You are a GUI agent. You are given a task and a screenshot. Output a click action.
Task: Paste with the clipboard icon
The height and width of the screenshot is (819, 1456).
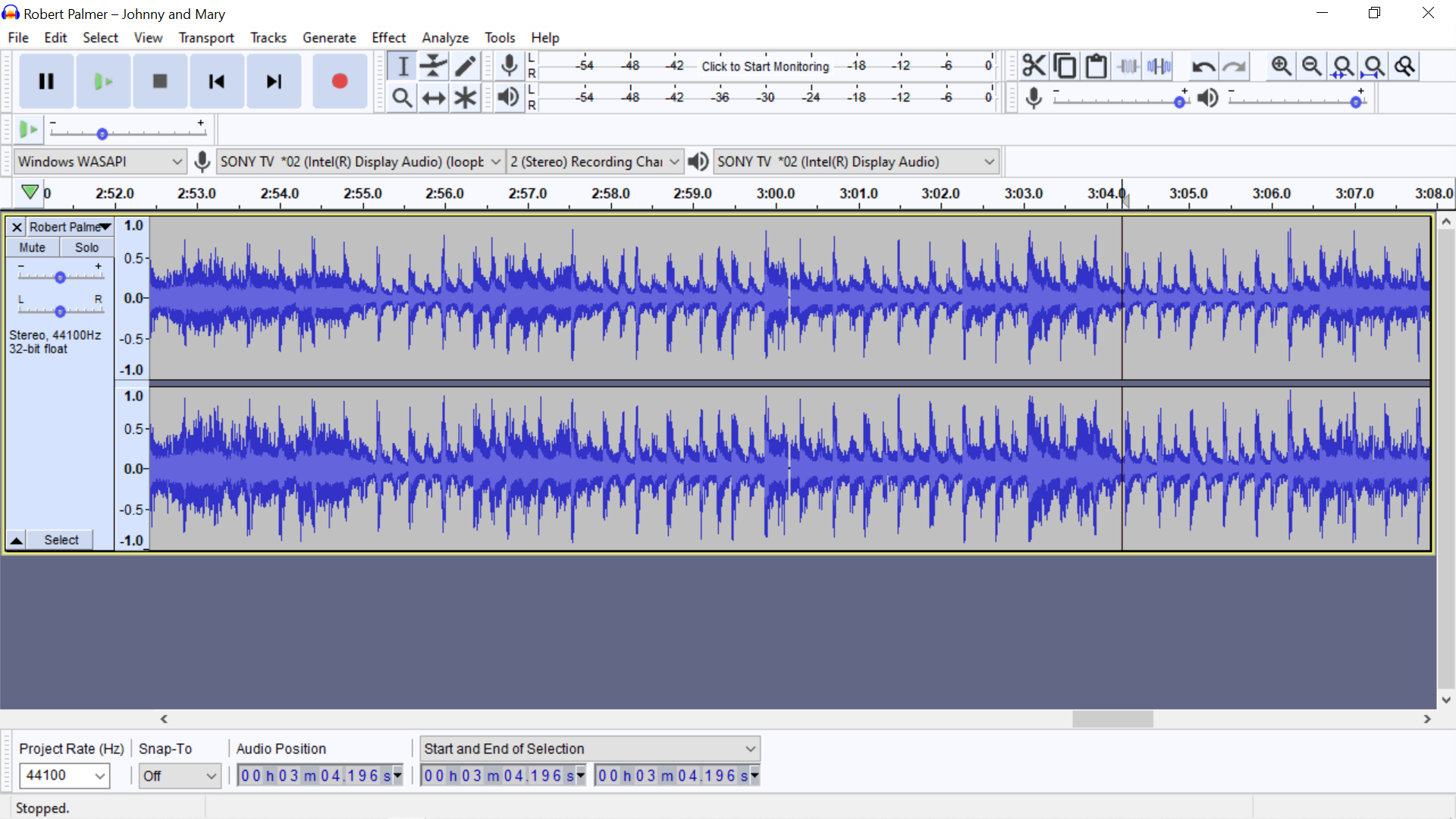(1096, 66)
